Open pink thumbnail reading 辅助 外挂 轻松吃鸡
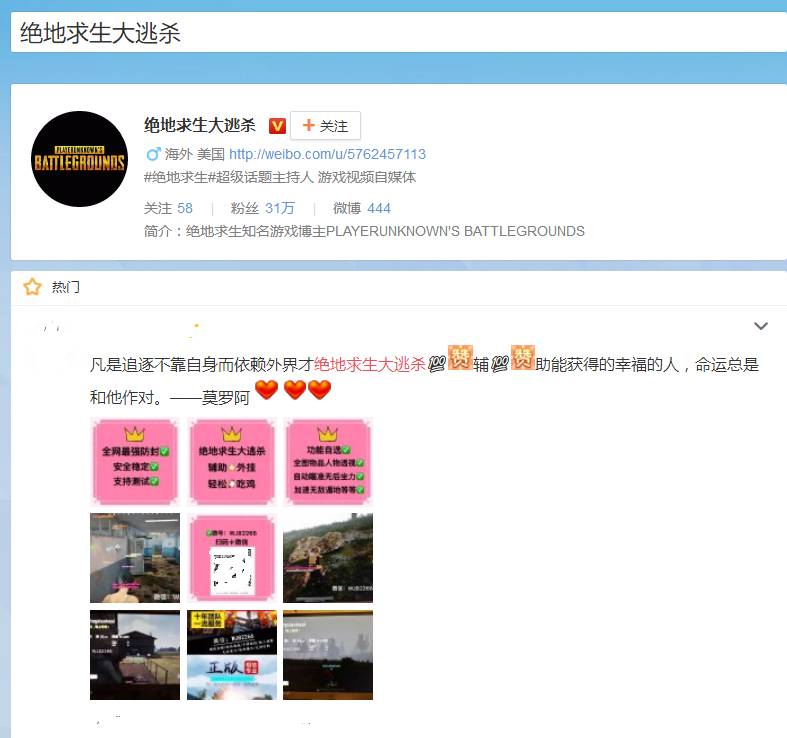The image size is (787, 738). click(231, 461)
